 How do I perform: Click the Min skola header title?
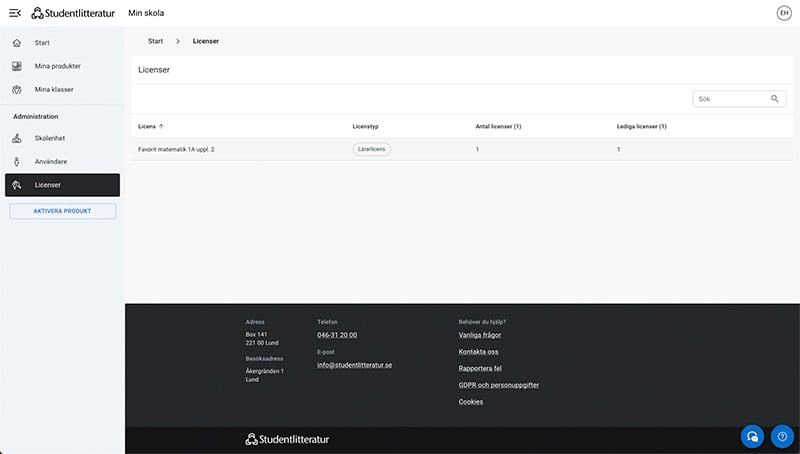[146, 13]
